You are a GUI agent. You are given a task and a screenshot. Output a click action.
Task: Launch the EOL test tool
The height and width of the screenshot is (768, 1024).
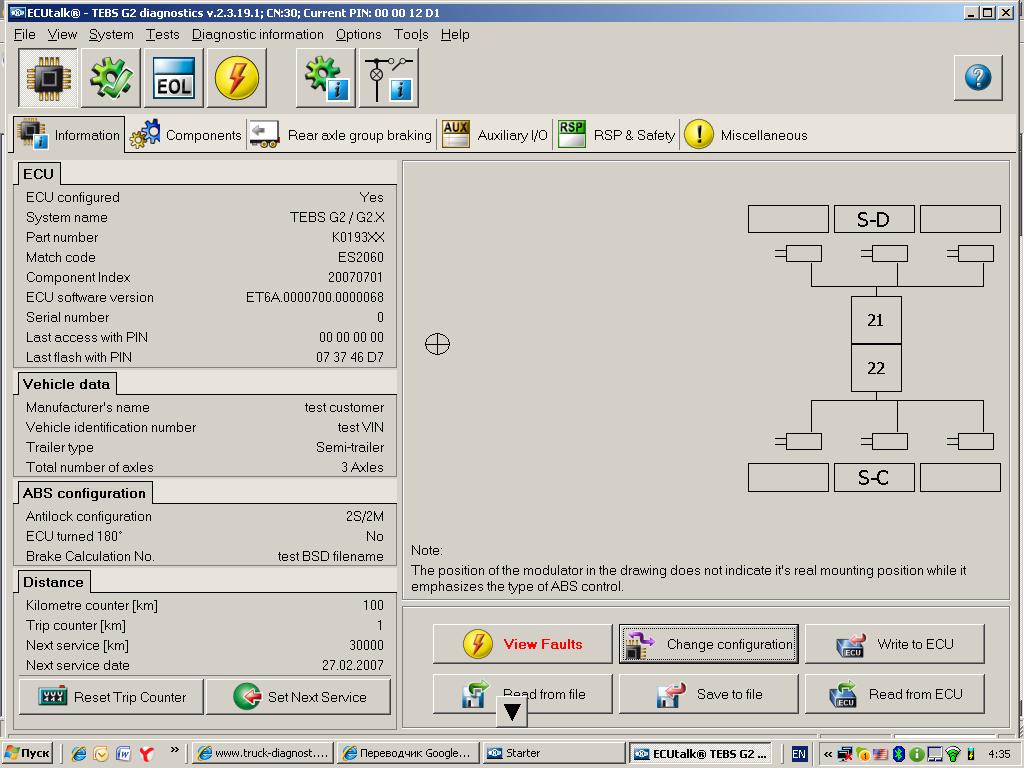(174, 78)
